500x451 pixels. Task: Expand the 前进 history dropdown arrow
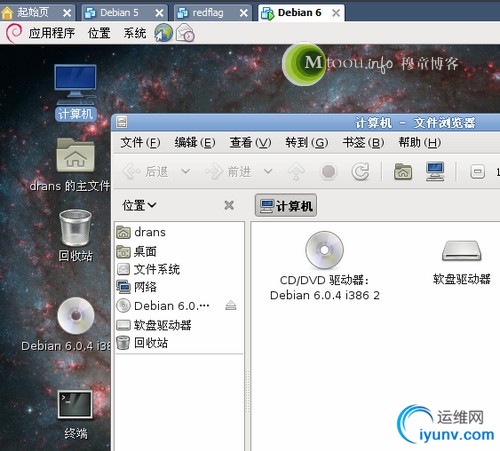tap(268, 172)
